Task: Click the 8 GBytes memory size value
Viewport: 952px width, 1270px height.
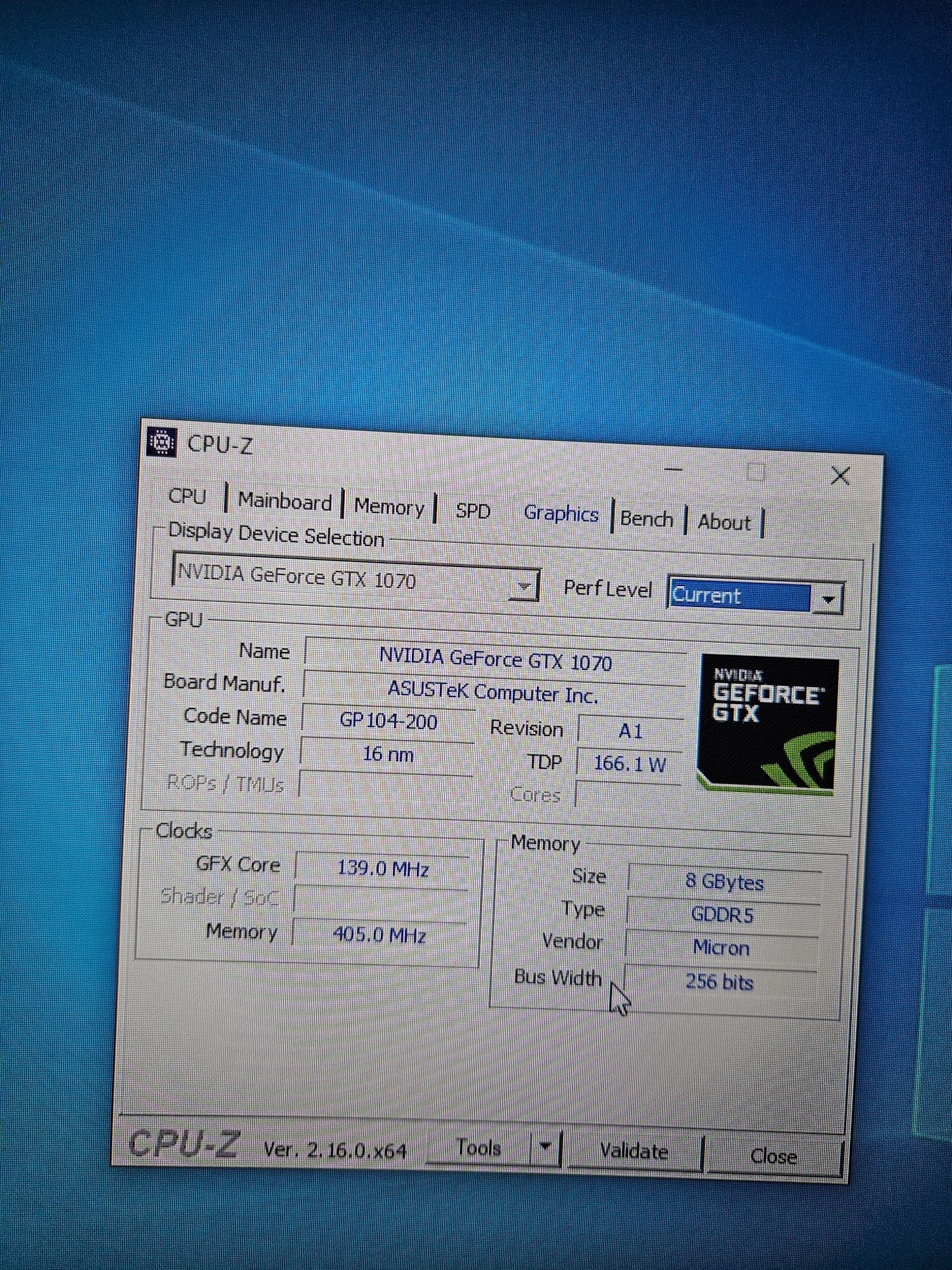Action: [724, 882]
